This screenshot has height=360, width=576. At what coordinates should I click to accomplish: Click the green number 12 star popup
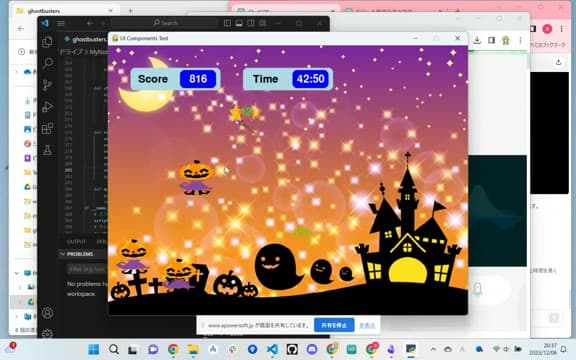coord(245,112)
